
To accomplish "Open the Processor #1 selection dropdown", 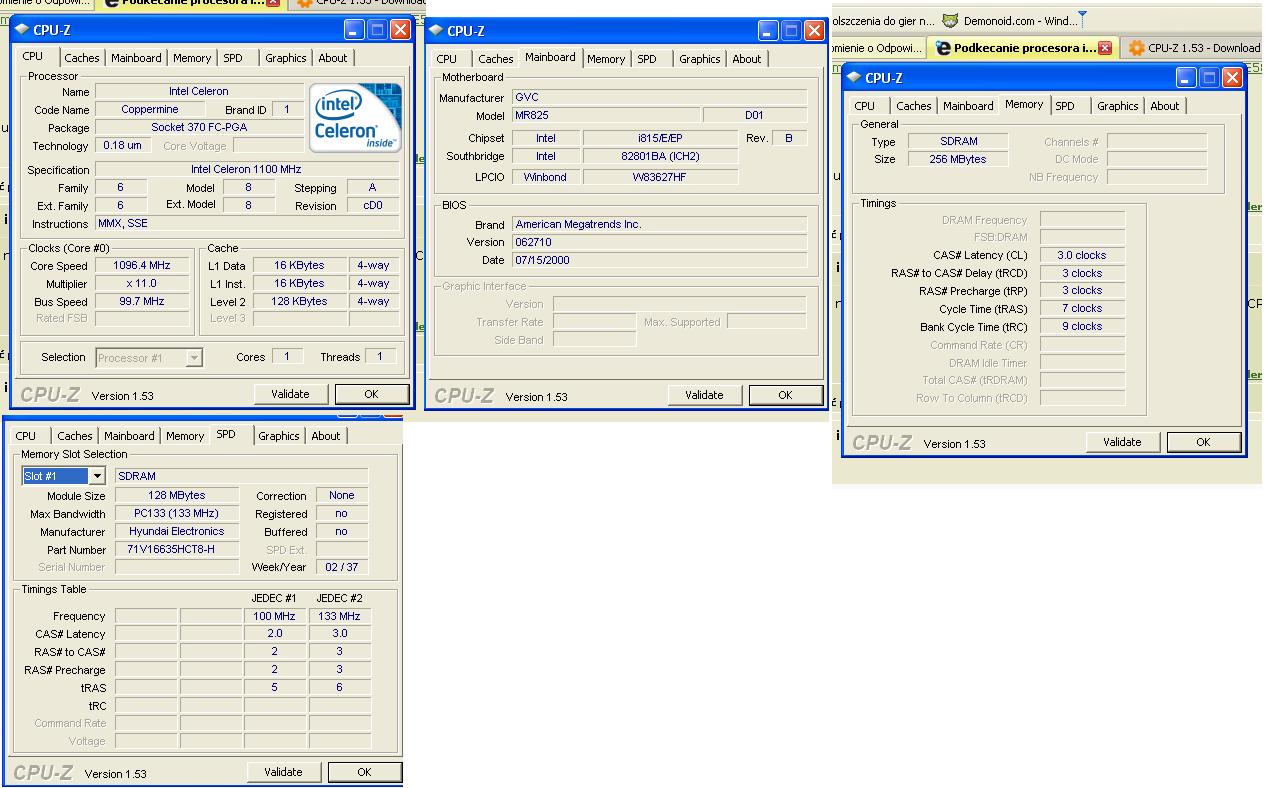I will pyautogui.click(x=194, y=358).
